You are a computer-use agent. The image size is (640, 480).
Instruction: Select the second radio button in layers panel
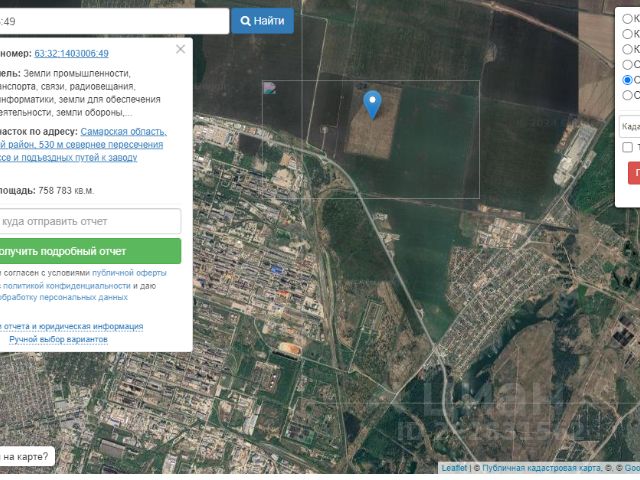627,34
